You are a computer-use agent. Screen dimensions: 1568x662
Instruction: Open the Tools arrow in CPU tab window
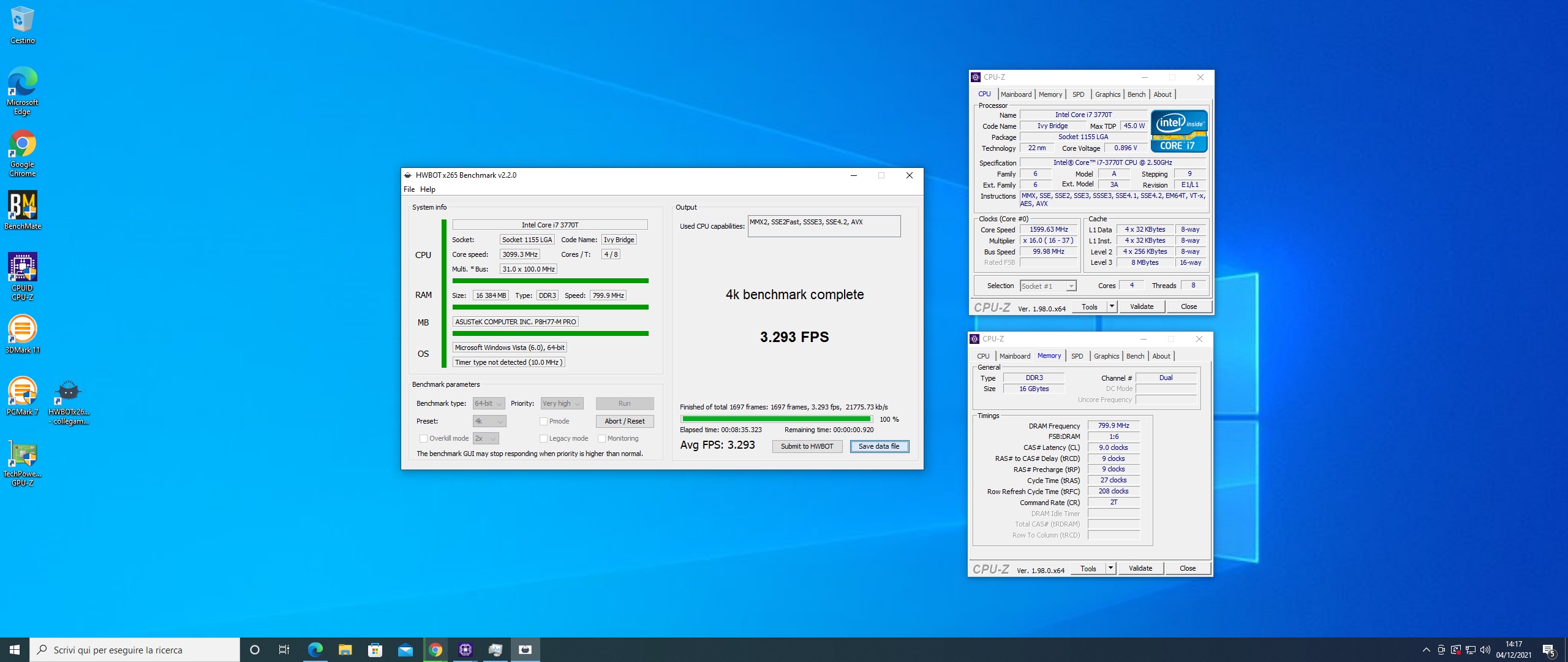(x=1112, y=306)
